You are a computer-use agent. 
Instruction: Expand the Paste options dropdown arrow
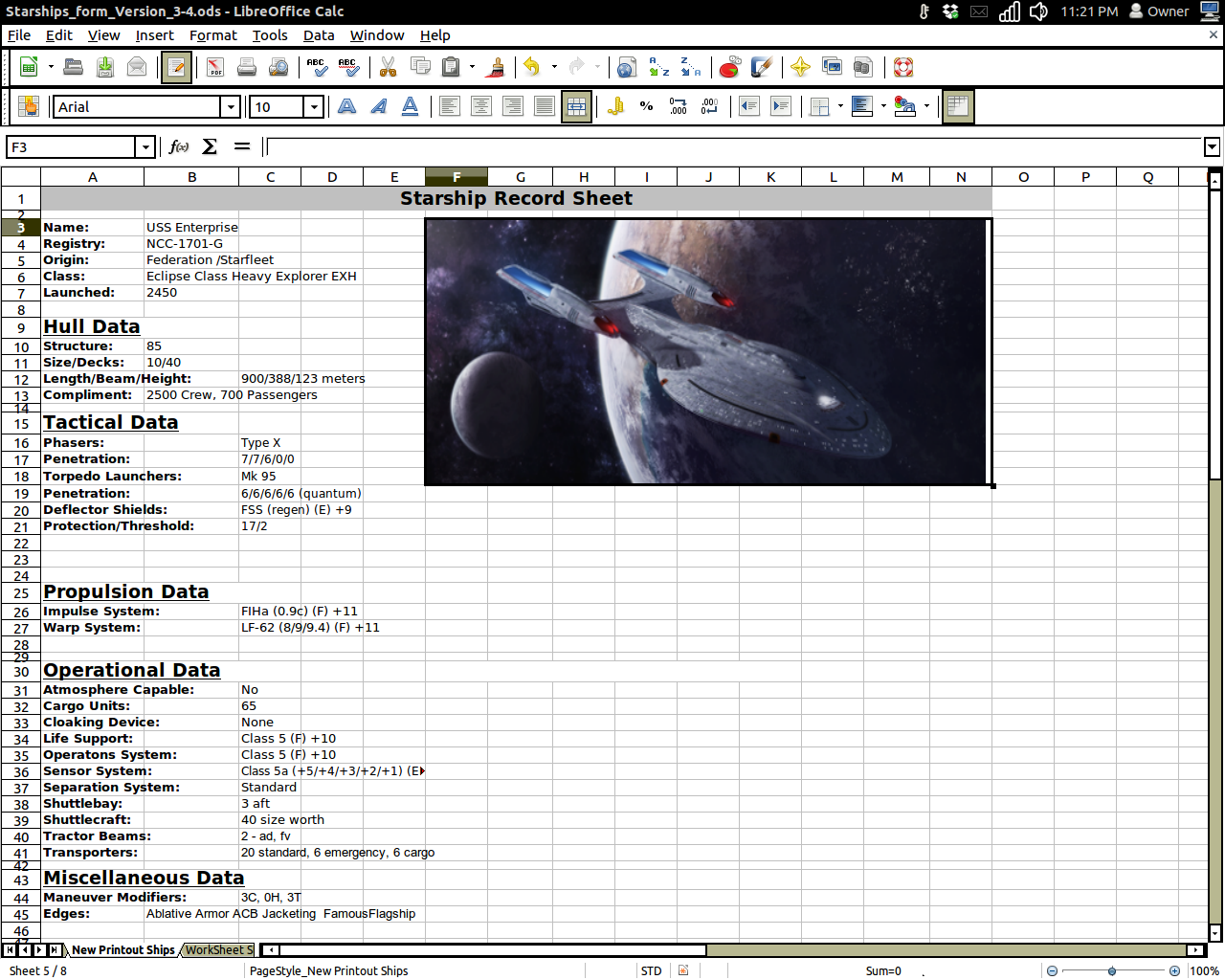(x=472, y=67)
